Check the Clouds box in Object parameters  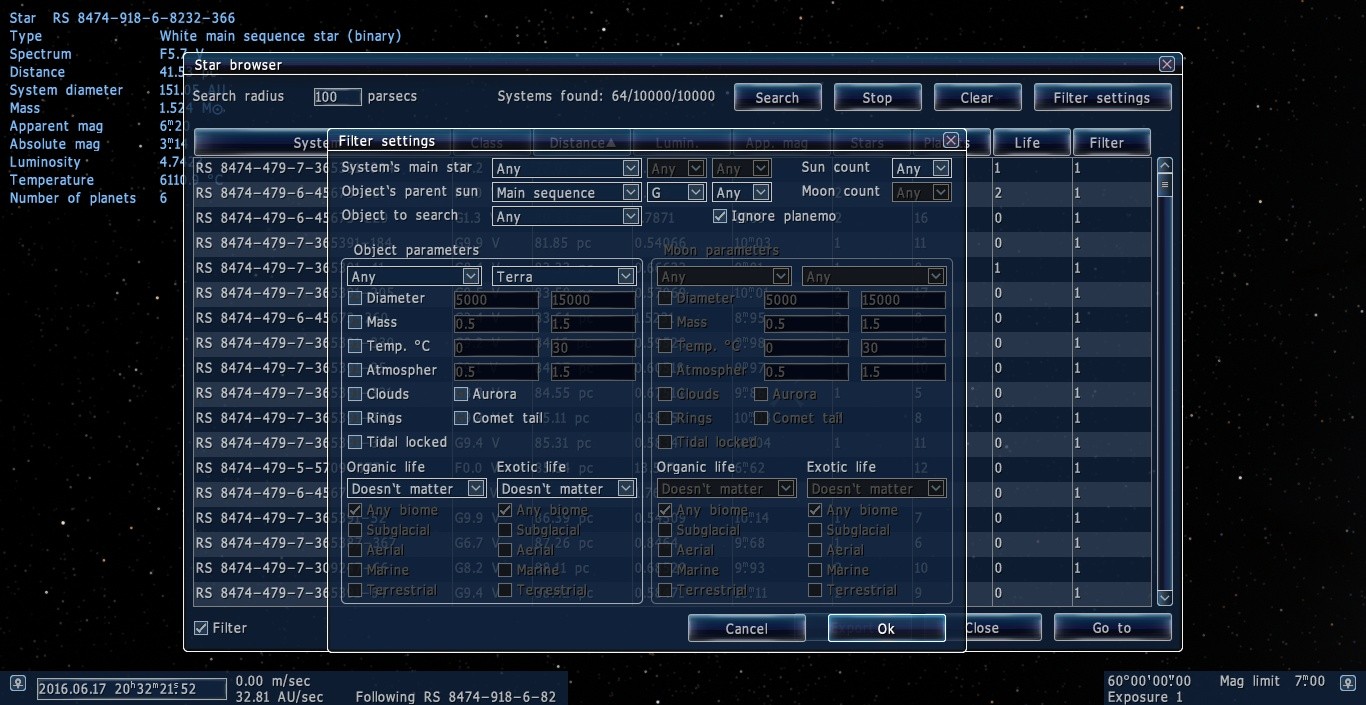click(355, 394)
